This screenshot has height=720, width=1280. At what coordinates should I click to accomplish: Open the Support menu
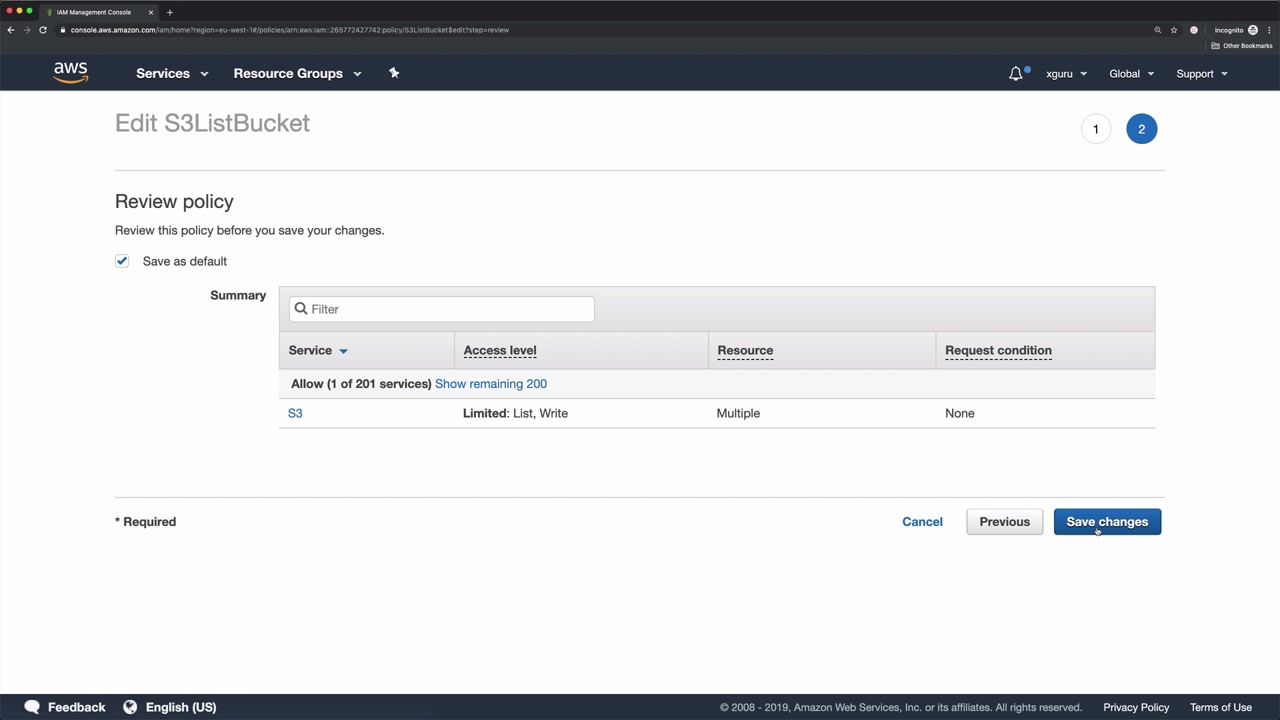click(x=1201, y=73)
